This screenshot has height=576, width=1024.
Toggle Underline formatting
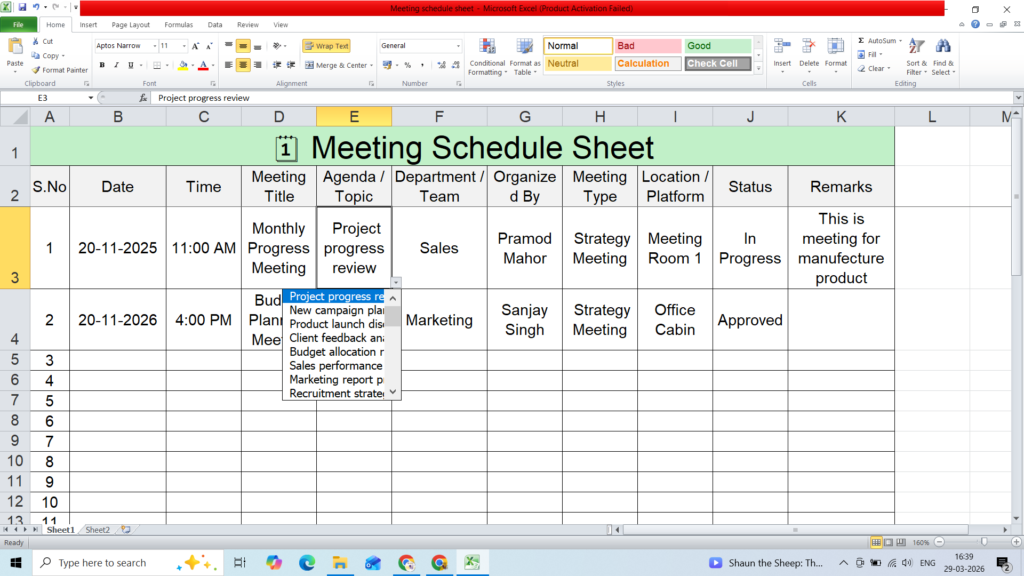click(x=131, y=65)
